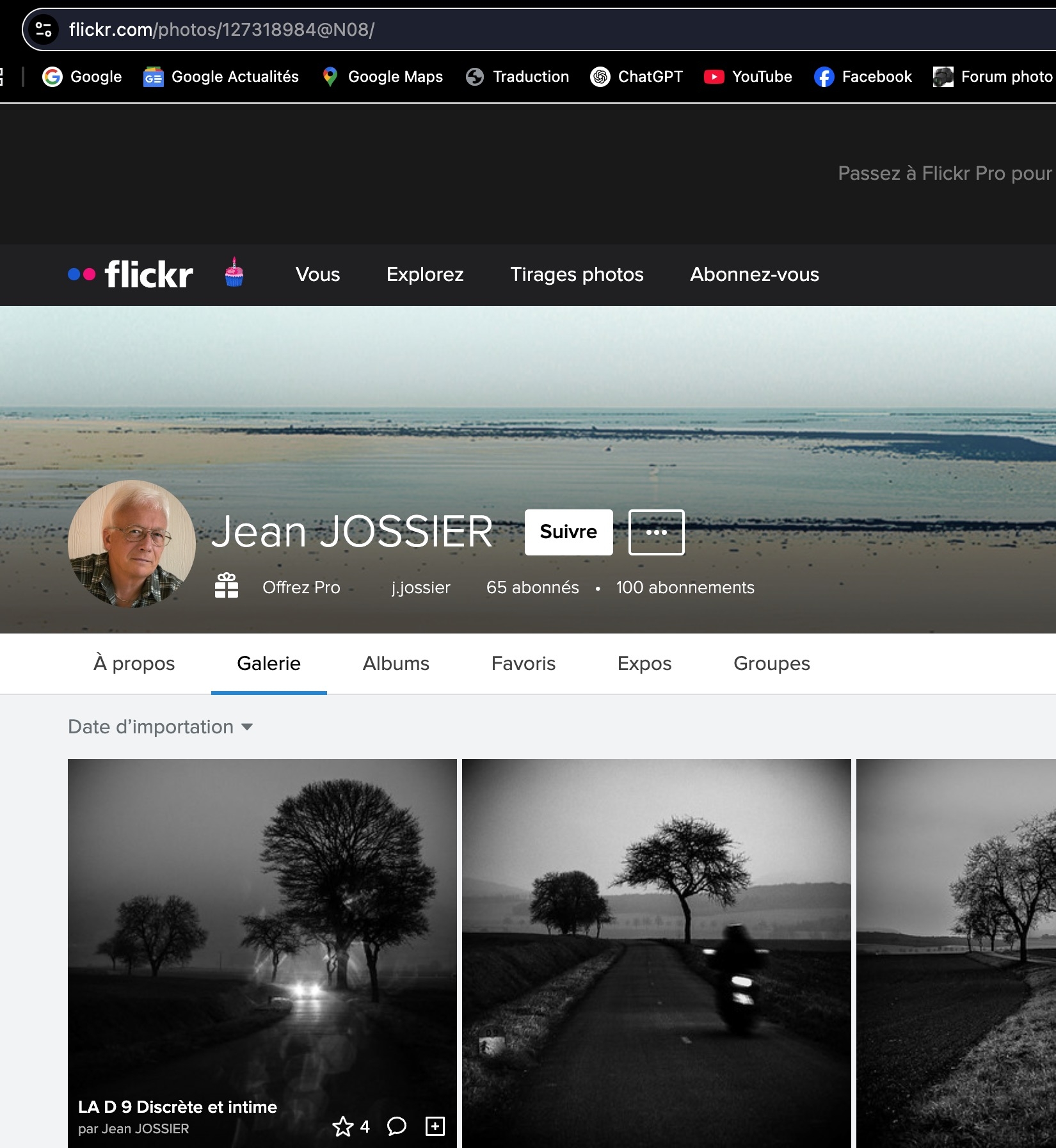Open the Vous navigation menu
The image size is (1056, 1148).
pyautogui.click(x=317, y=275)
